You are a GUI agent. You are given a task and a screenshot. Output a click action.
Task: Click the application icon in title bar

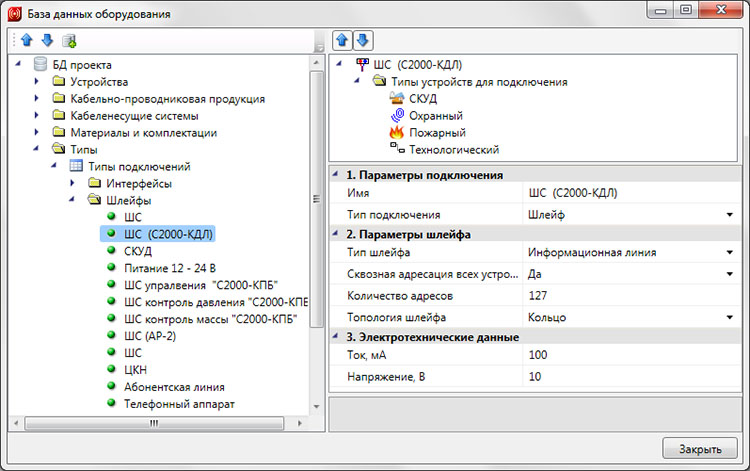pos(14,14)
